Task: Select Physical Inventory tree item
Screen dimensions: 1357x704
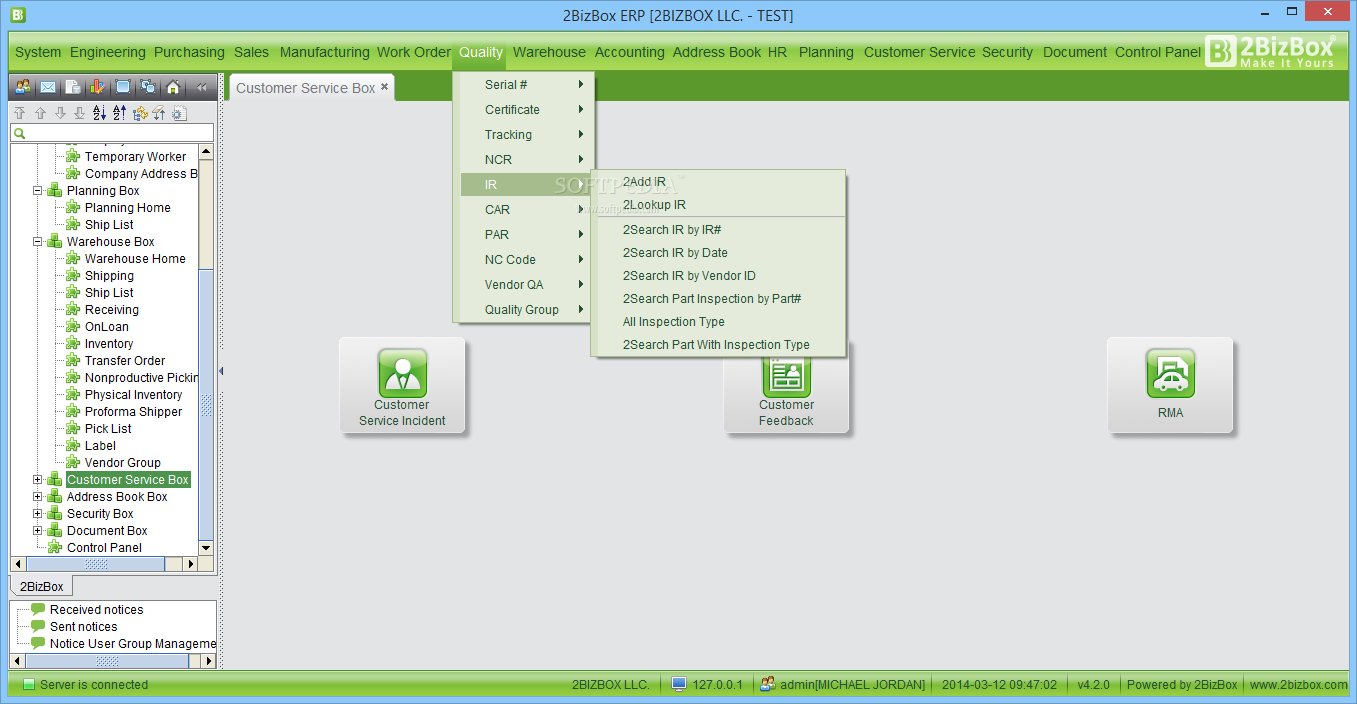Action: 133,395
